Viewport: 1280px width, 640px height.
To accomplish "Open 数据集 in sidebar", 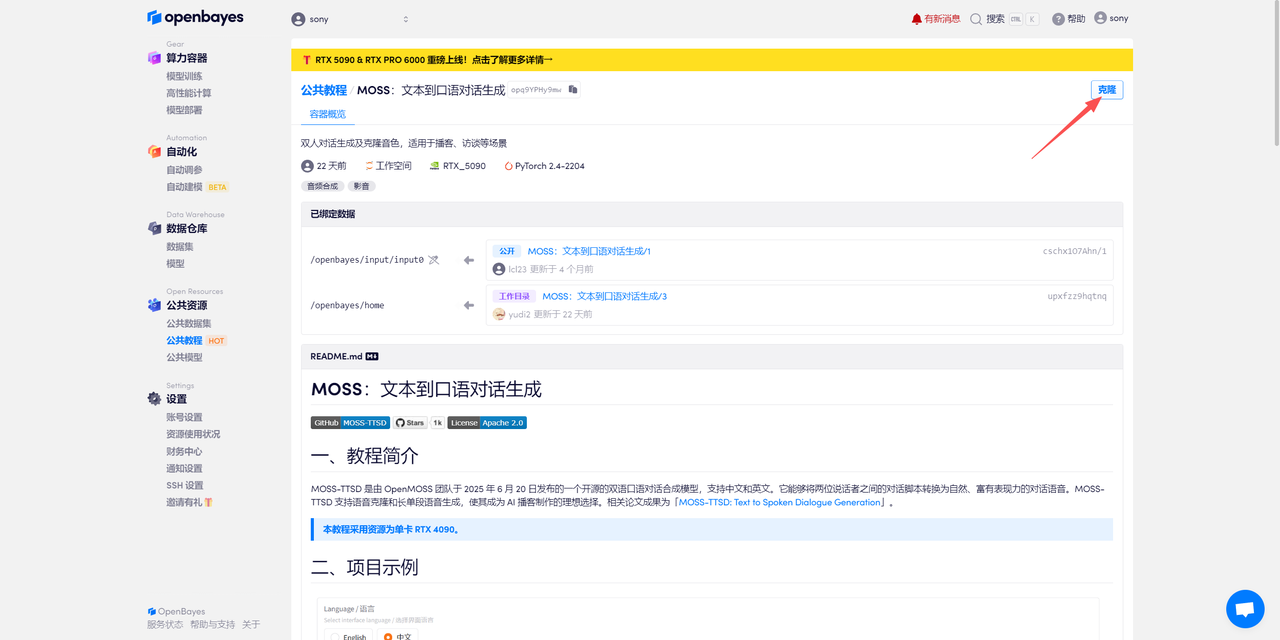I will tap(180, 246).
